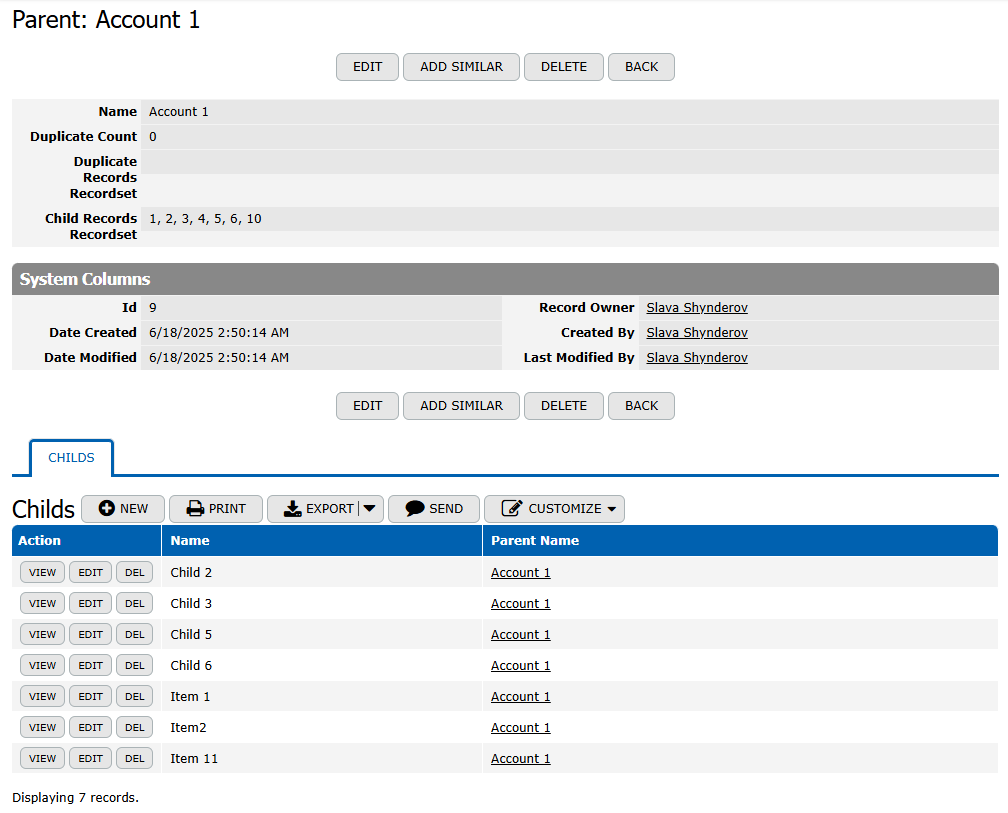Click the export download icon
The image size is (1008, 813).
pyautogui.click(x=292, y=509)
